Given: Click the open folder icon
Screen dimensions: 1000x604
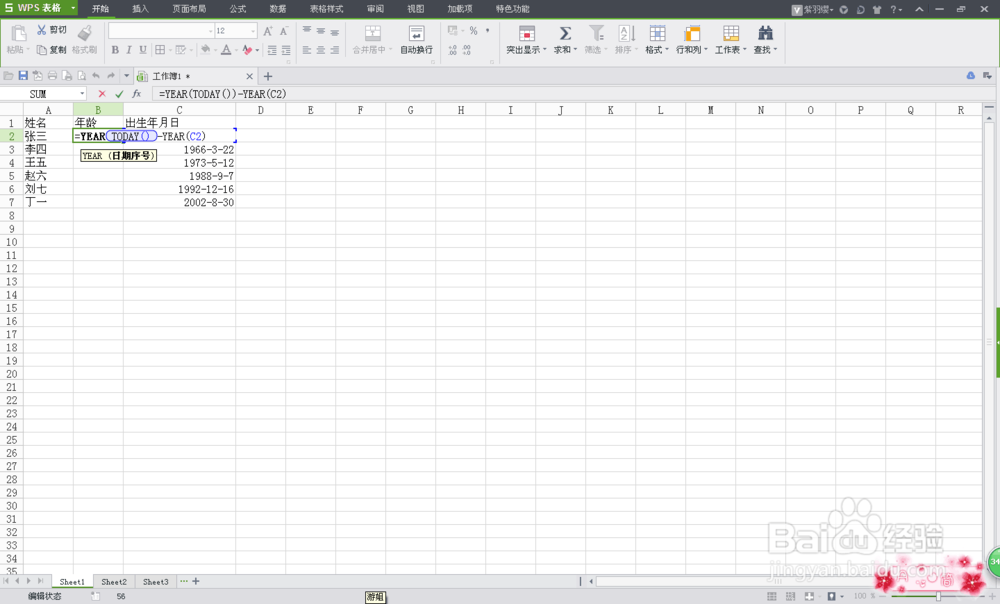Looking at the screenshot, I should pyautogui.click(x=8, y=76).
